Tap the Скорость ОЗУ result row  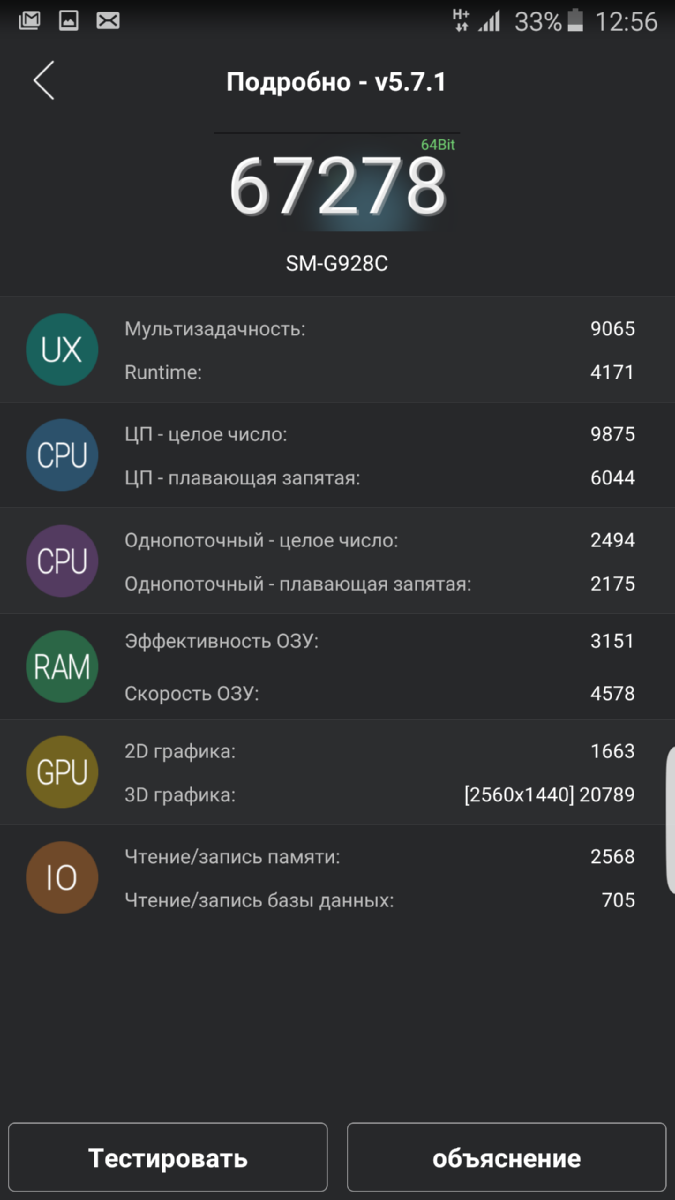[380, 693]
